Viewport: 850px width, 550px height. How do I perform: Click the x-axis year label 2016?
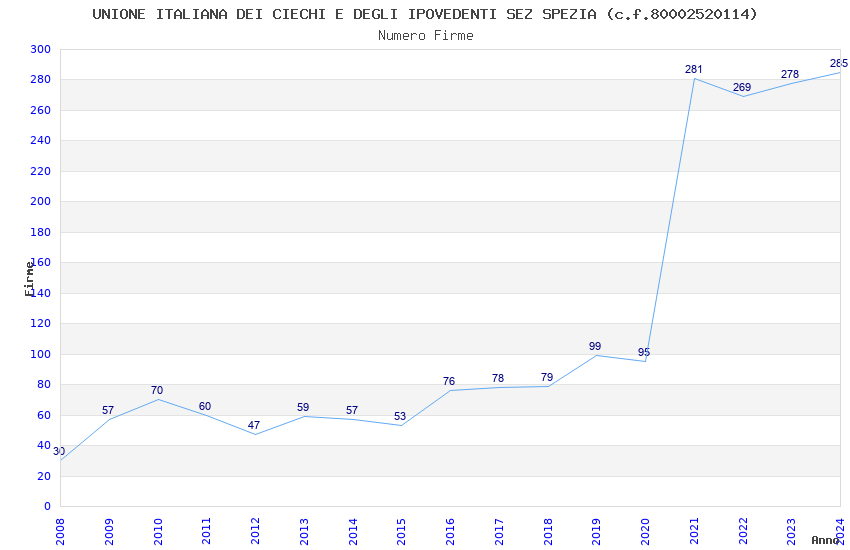tap(450, 531)
